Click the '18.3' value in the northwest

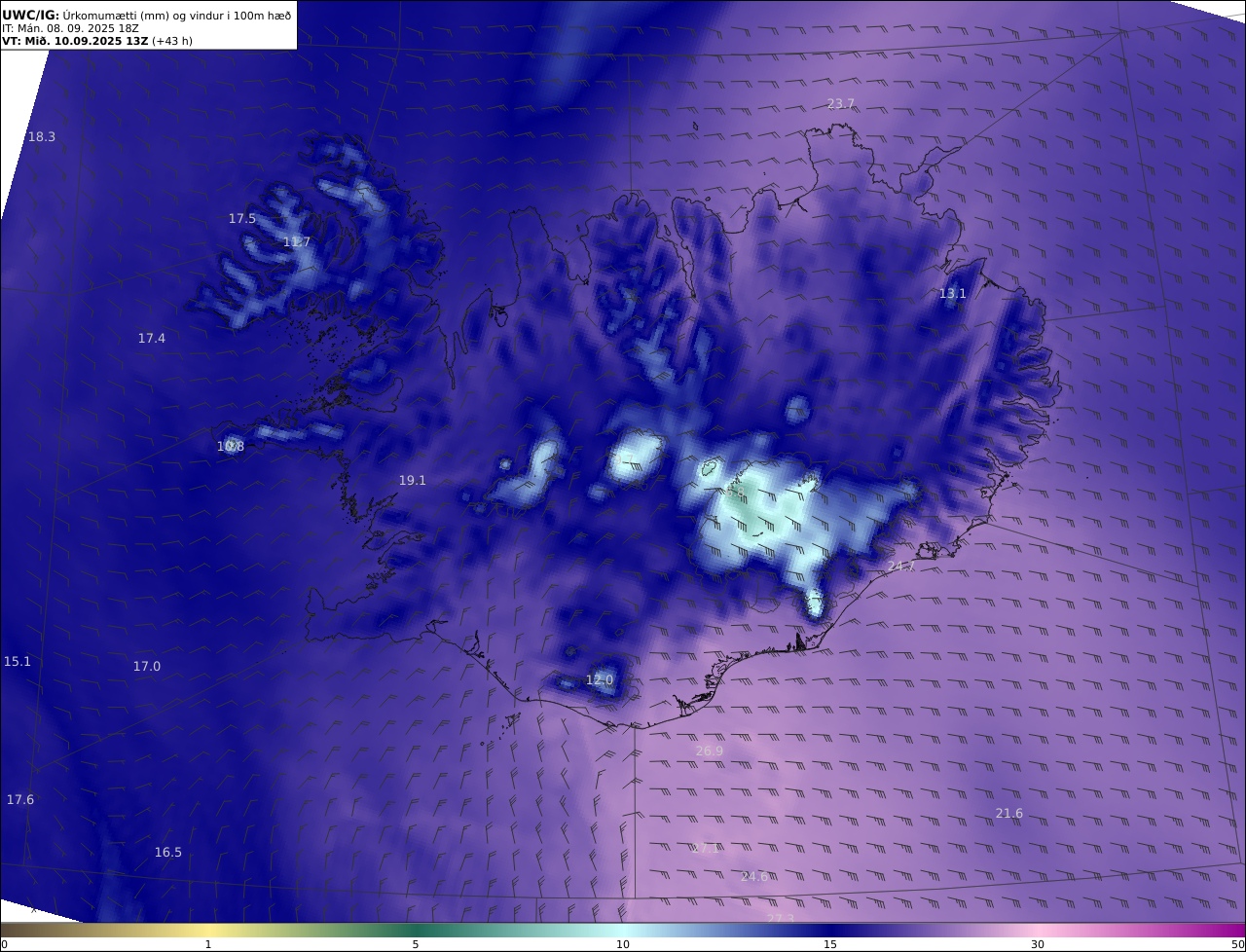[42, 137]
